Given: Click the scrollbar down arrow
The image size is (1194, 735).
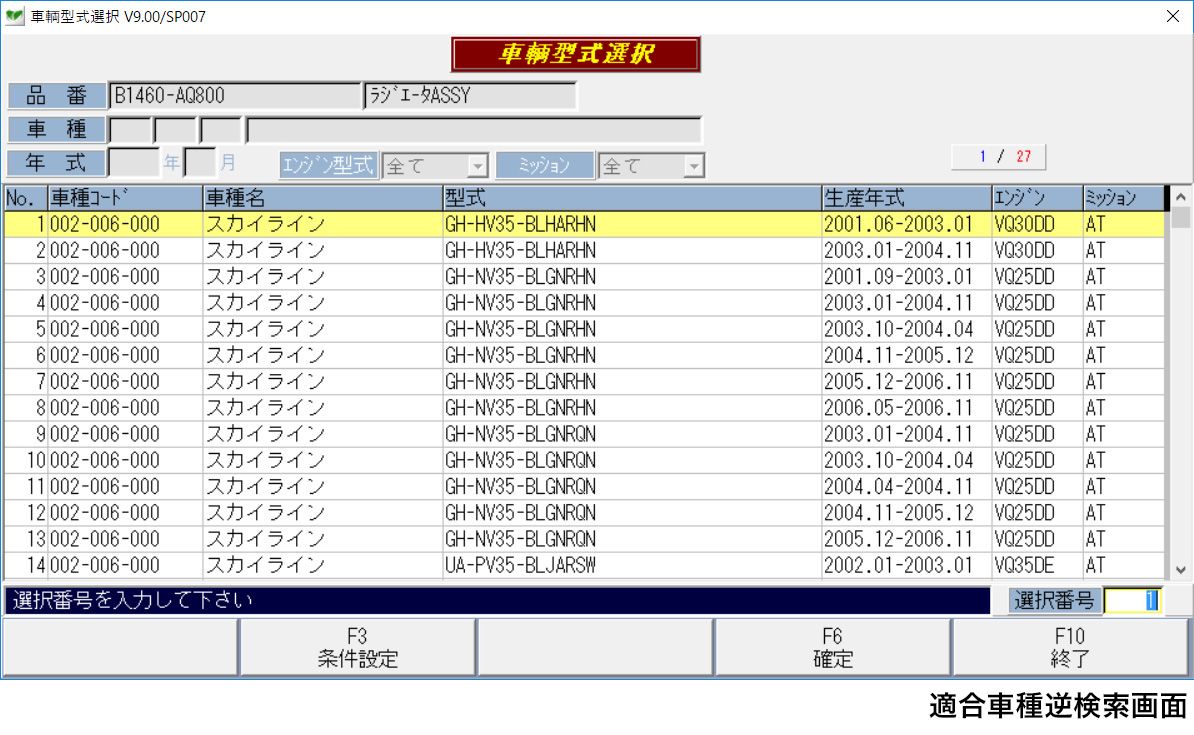Looking at the screenshot, I should tap(1180, 570).
